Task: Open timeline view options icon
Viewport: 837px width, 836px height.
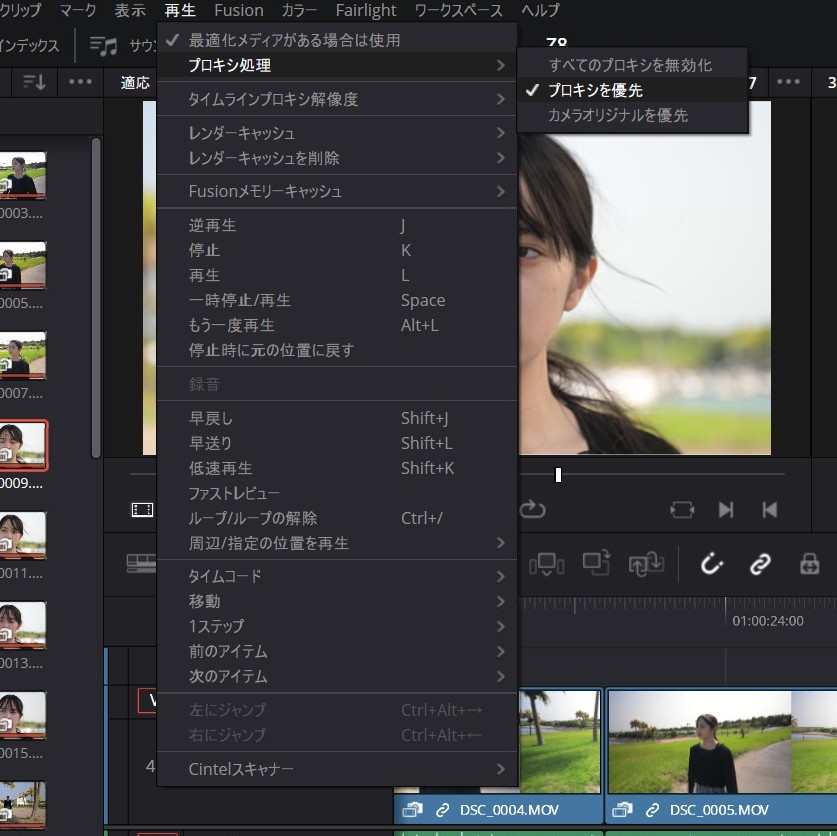Action: pos(141,564)
